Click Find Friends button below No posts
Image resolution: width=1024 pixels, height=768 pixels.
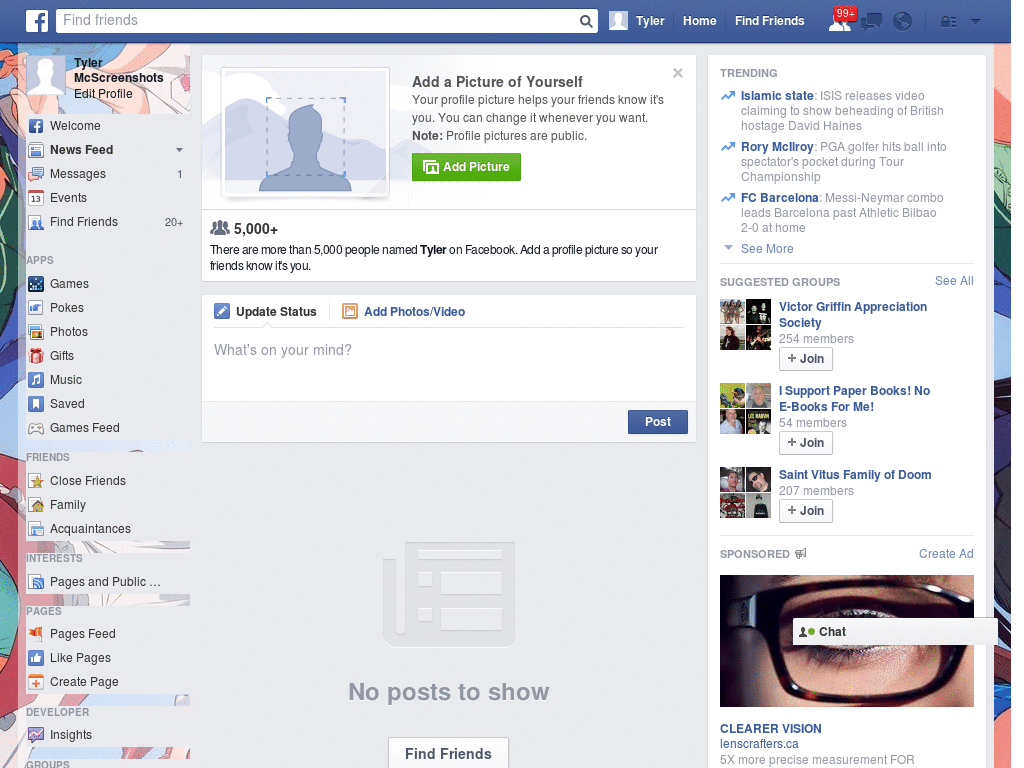point(448,753)
